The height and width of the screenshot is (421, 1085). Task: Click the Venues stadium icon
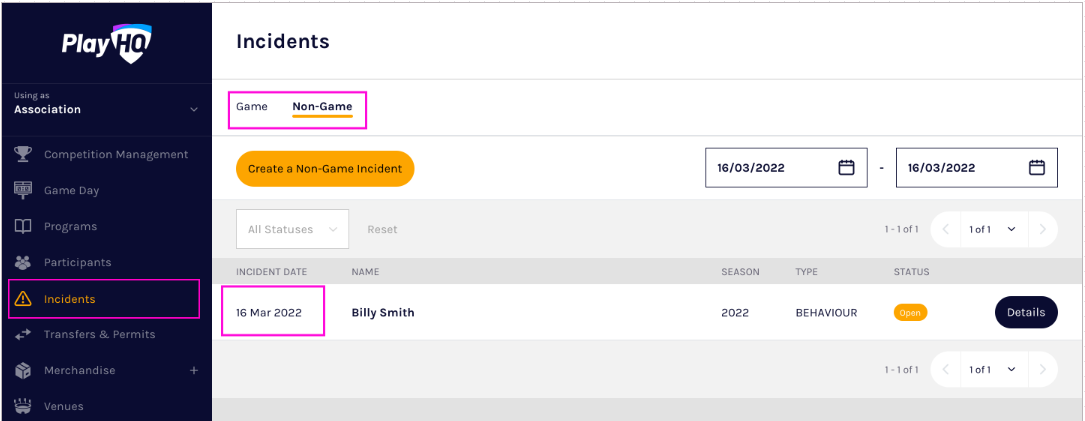click(x=24, y=406)
